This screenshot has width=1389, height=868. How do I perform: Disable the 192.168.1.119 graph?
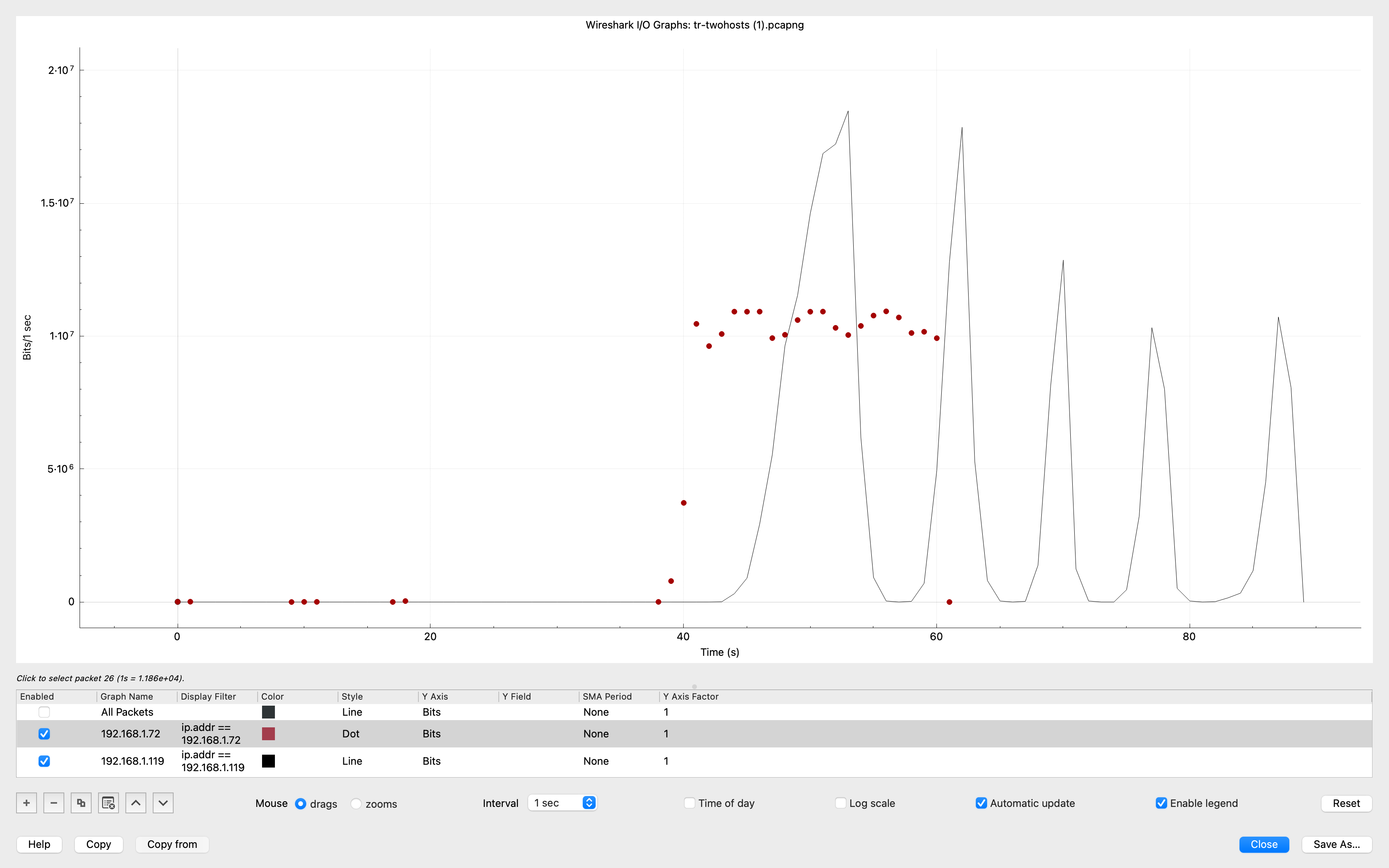coord(44,761)
